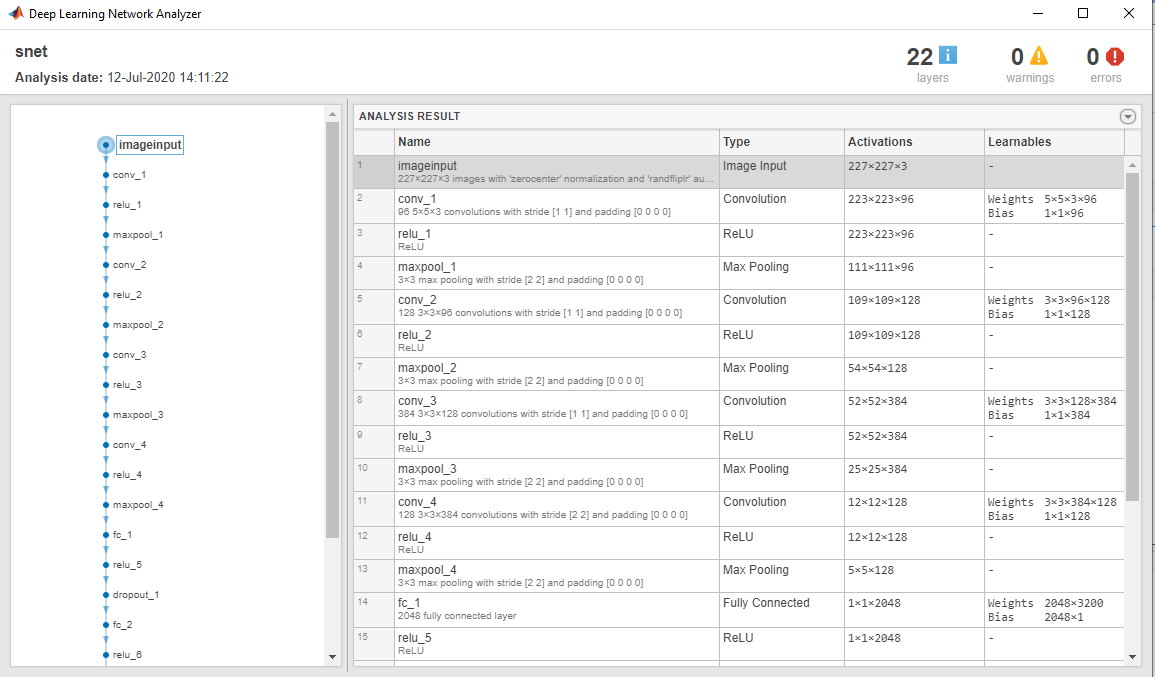Open the Analysis Result options dropdown arrow

point(1128,116)
